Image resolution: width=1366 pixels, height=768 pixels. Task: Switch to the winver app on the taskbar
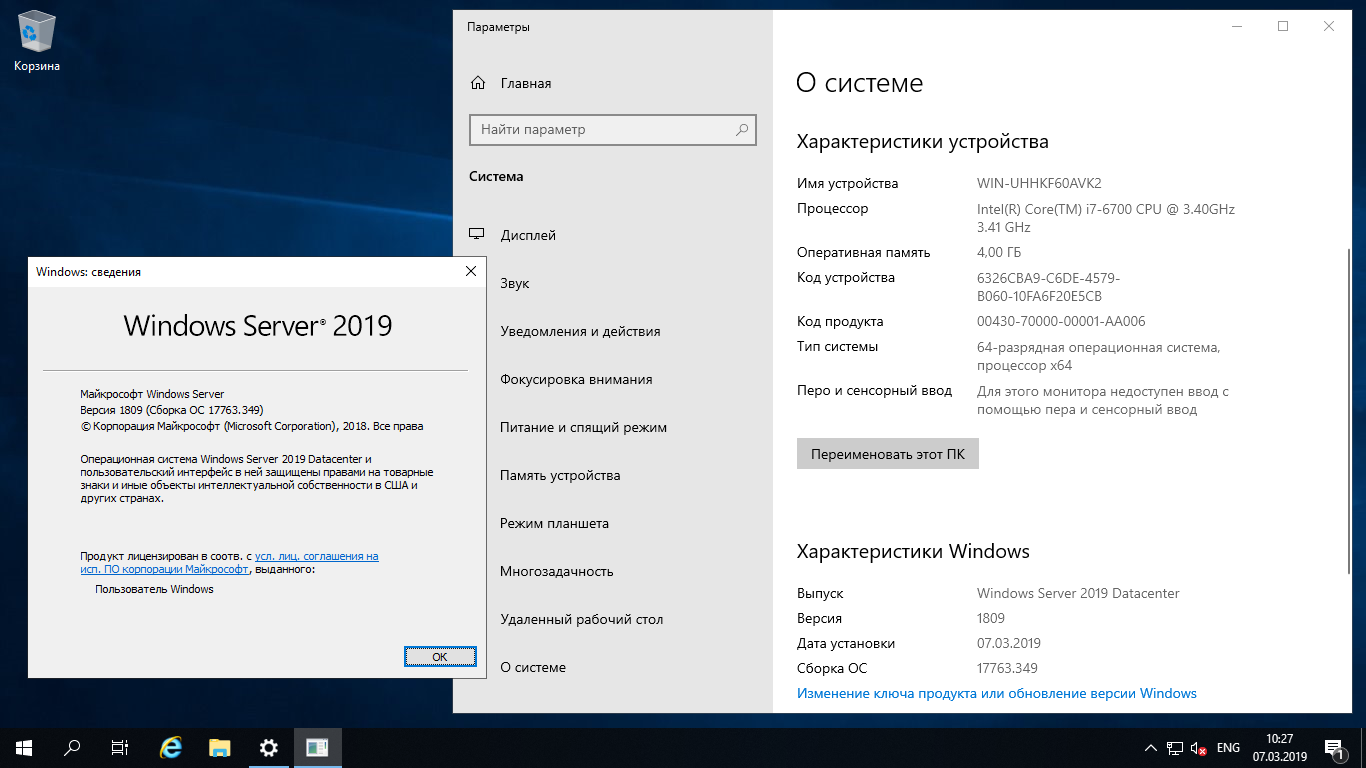317,747
